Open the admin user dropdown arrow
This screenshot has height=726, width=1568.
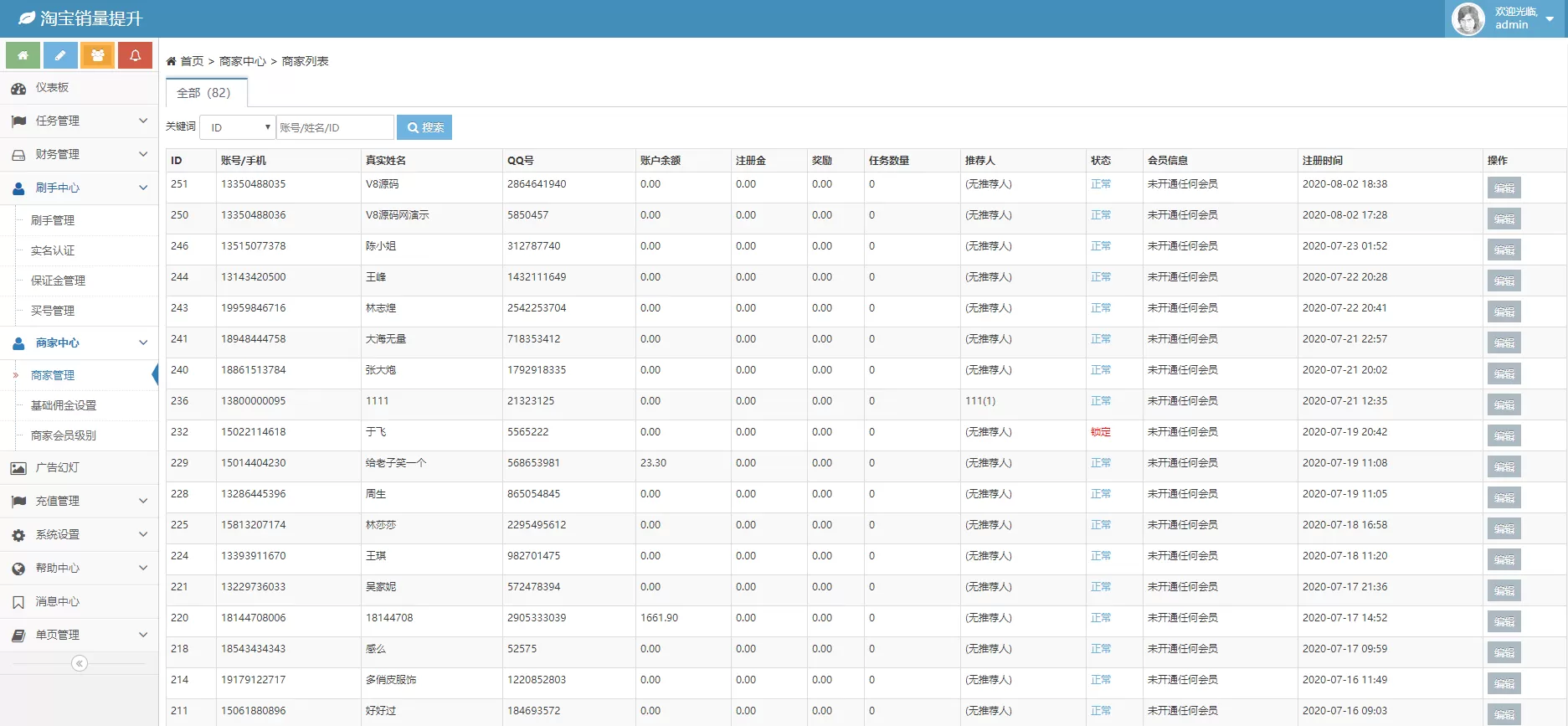(x=1550, y=18)
